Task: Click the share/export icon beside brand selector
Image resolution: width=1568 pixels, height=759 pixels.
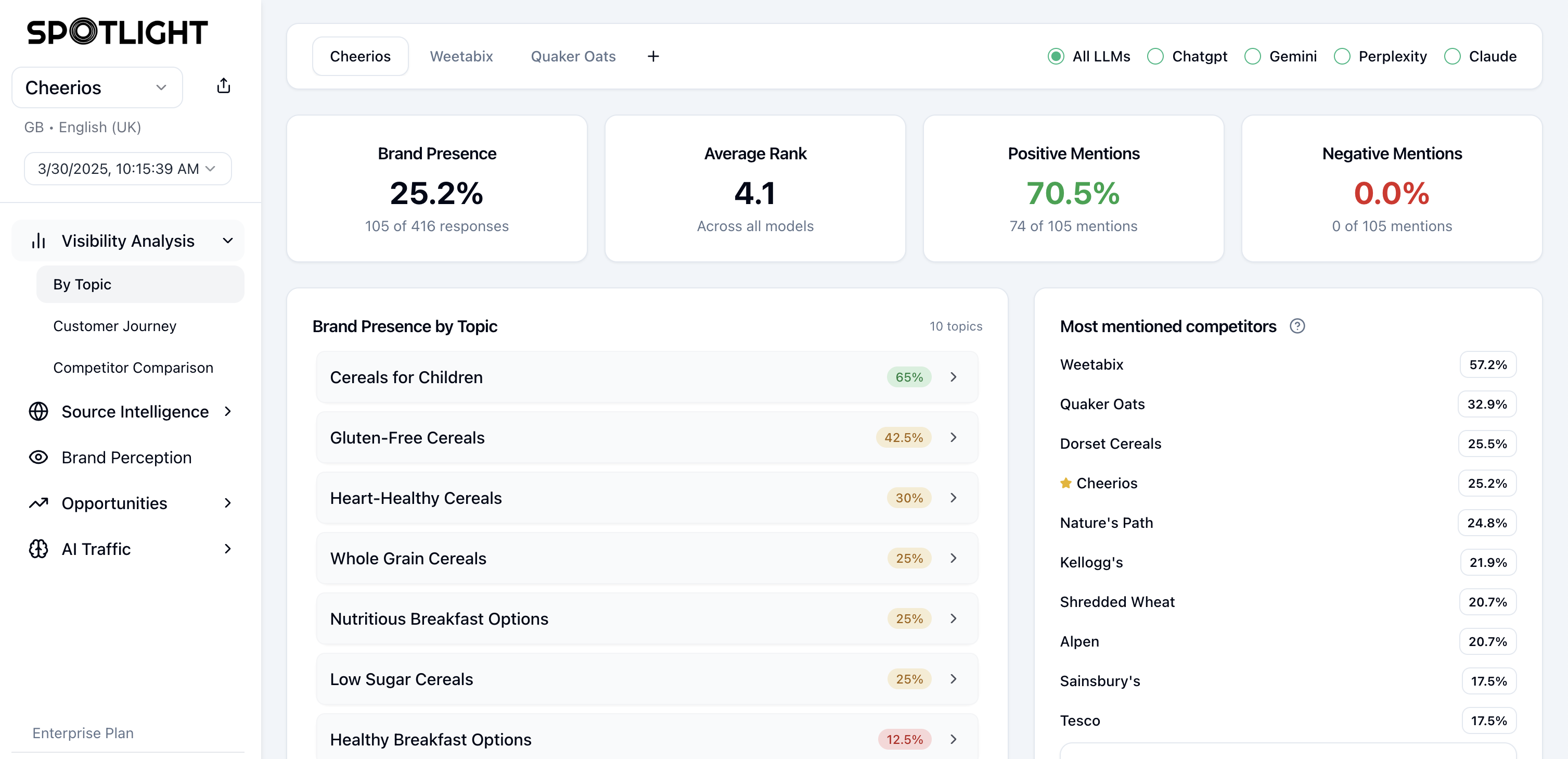Action: pyautogui.click(x=223, y=86)
